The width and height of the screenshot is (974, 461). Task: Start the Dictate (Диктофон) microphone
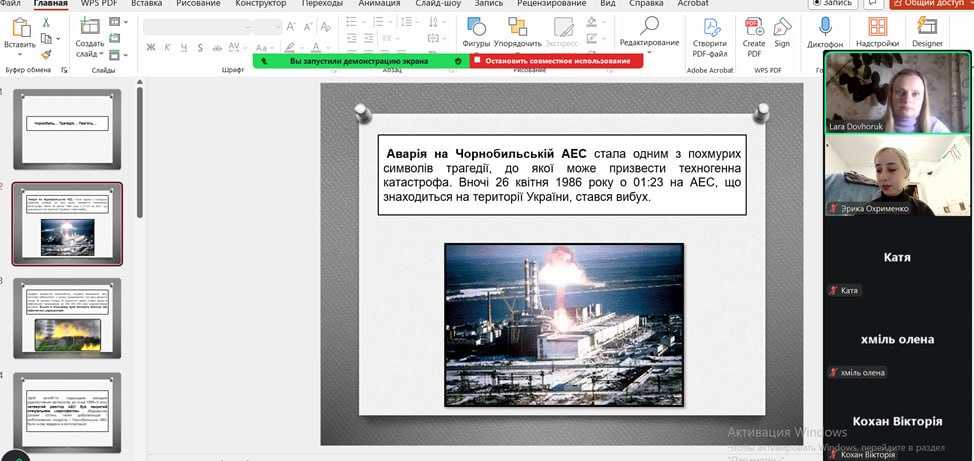click(x=825, y=27)
